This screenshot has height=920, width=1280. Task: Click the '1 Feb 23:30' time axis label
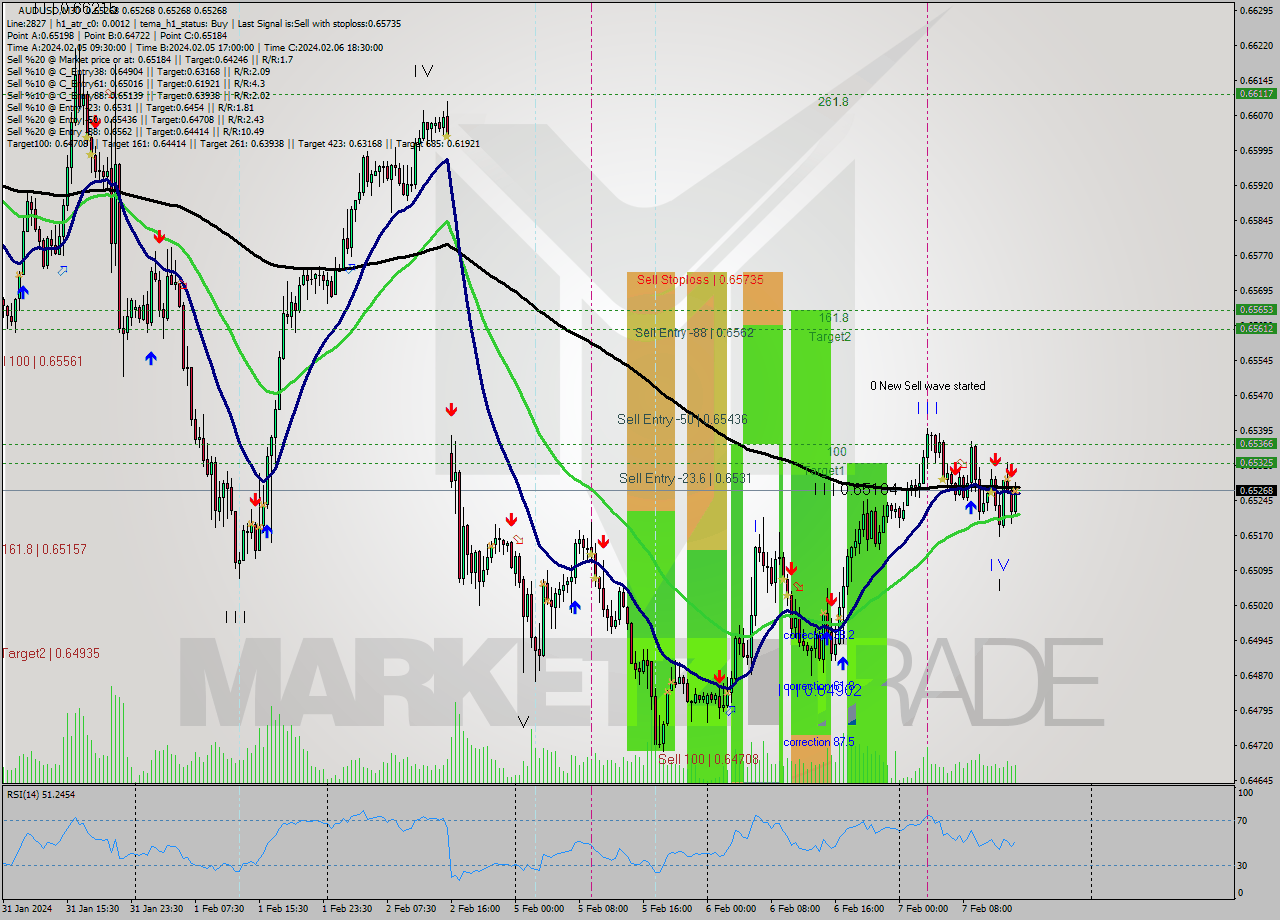tap(347, 909)
